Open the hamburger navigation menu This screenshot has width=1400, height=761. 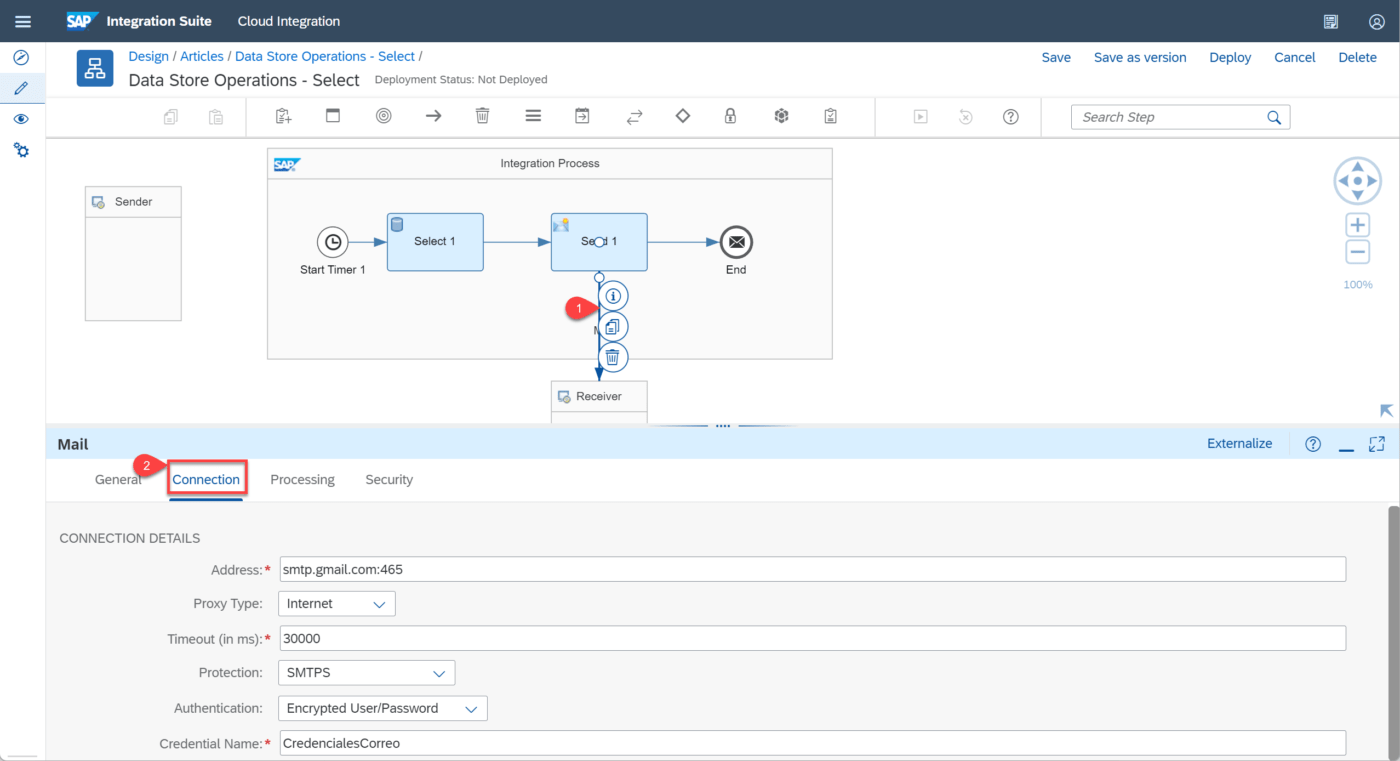point(22,21)
